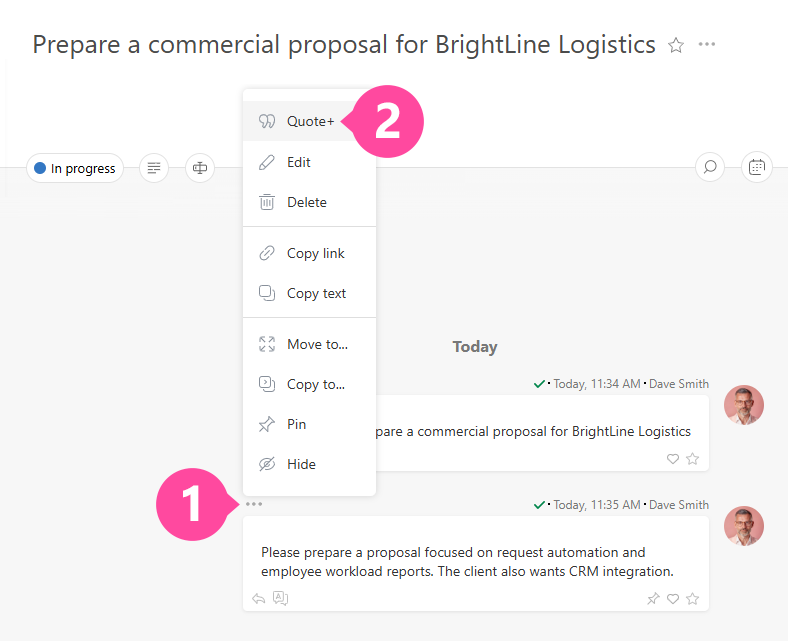Choose Copy to... menu option
The height and width of the screenshot is (641, 788).
316,384
